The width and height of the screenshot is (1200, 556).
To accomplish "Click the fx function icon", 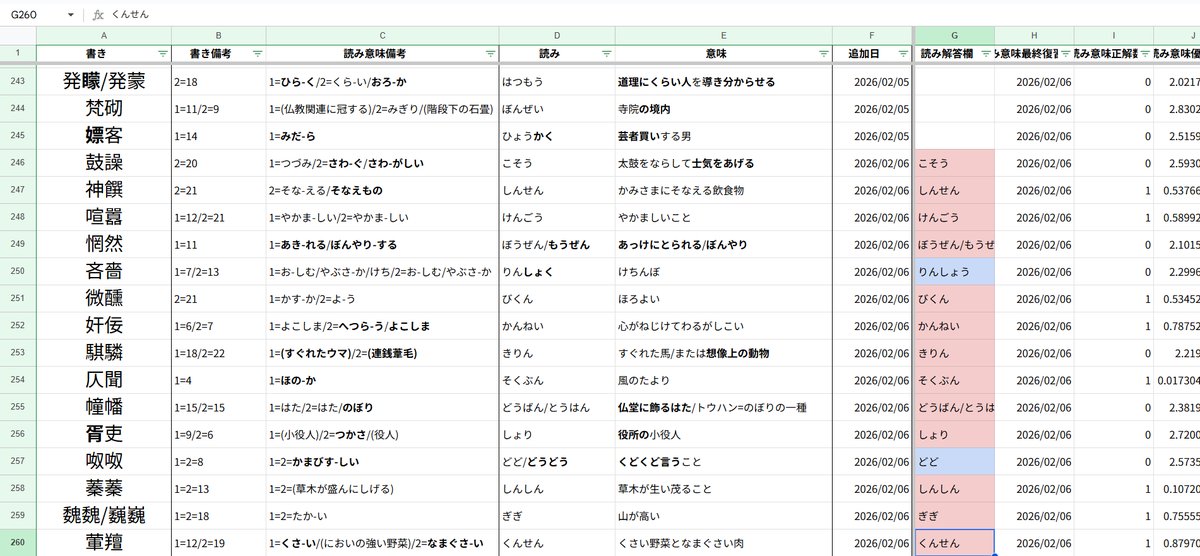I will pos(97,15).
